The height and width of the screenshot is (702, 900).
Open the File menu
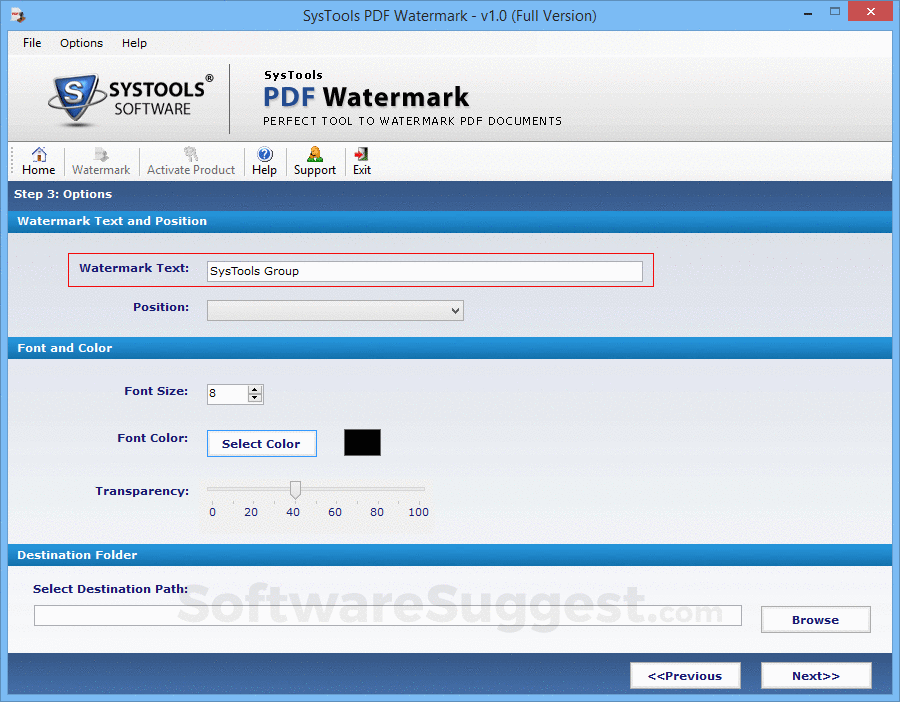[32, 43]
